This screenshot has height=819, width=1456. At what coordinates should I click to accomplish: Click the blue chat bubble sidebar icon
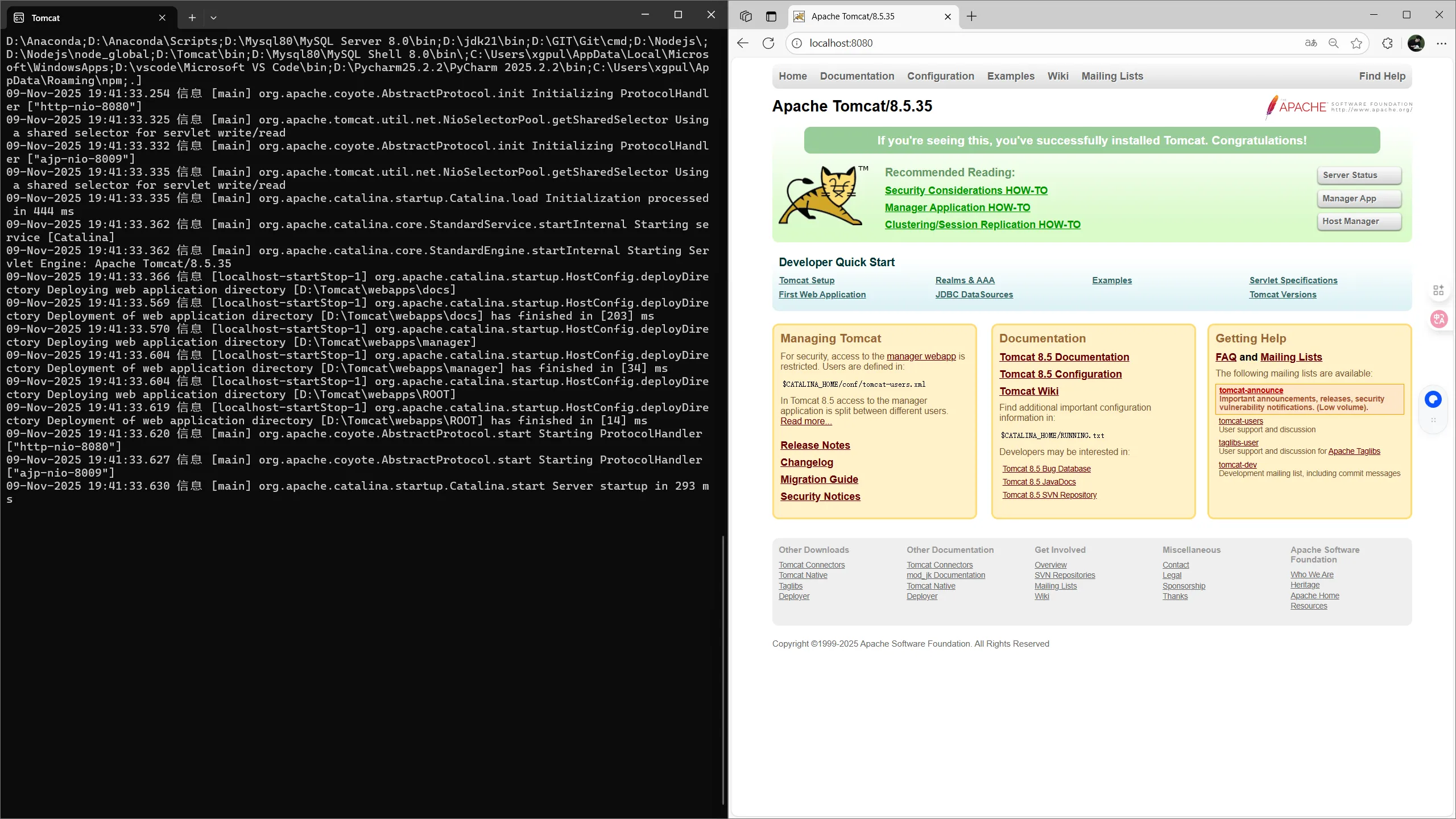click(x=1433, y=400)
